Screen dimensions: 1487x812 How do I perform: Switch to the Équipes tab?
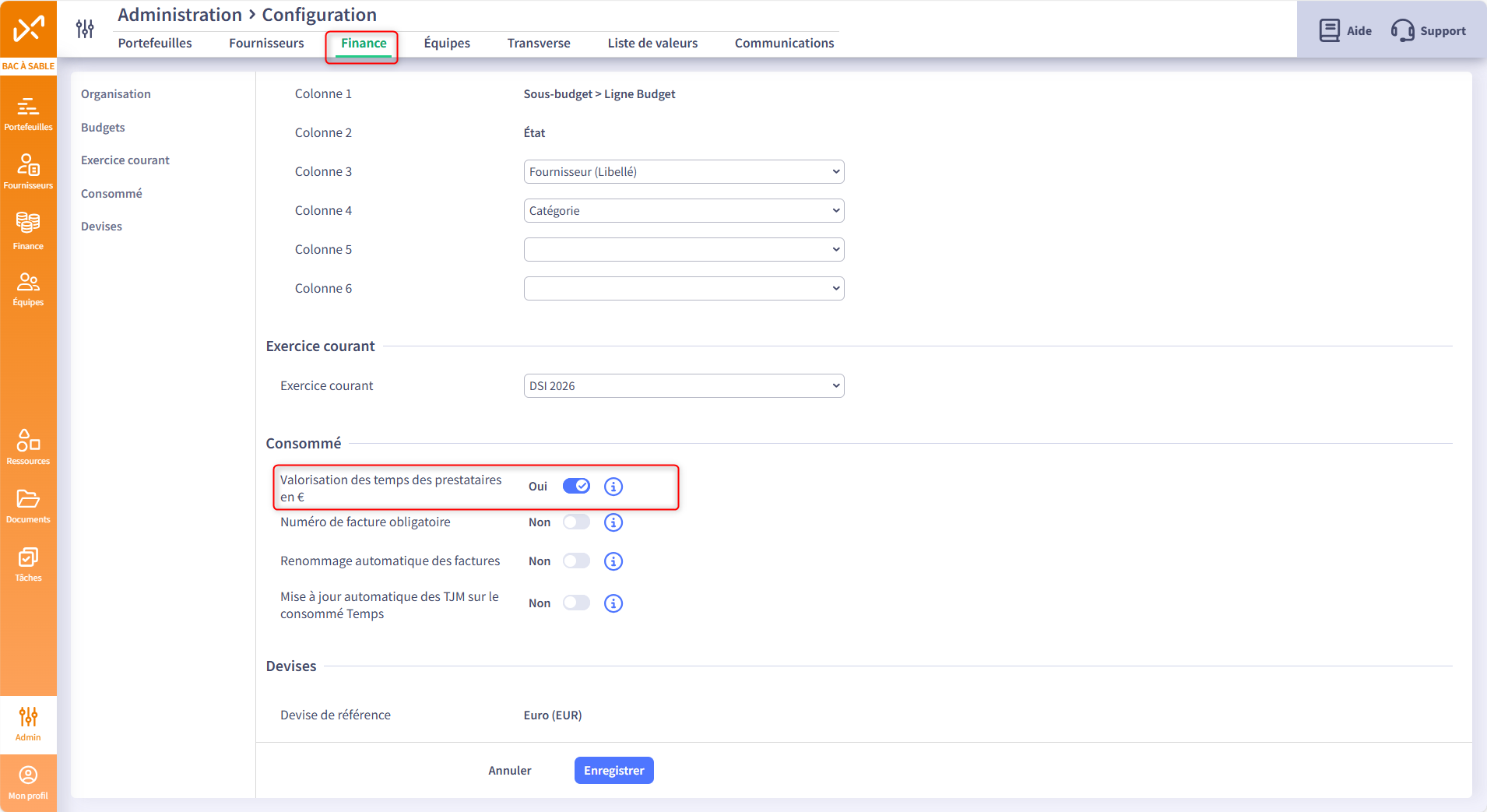pyautogui.click(x=447, y=43)
